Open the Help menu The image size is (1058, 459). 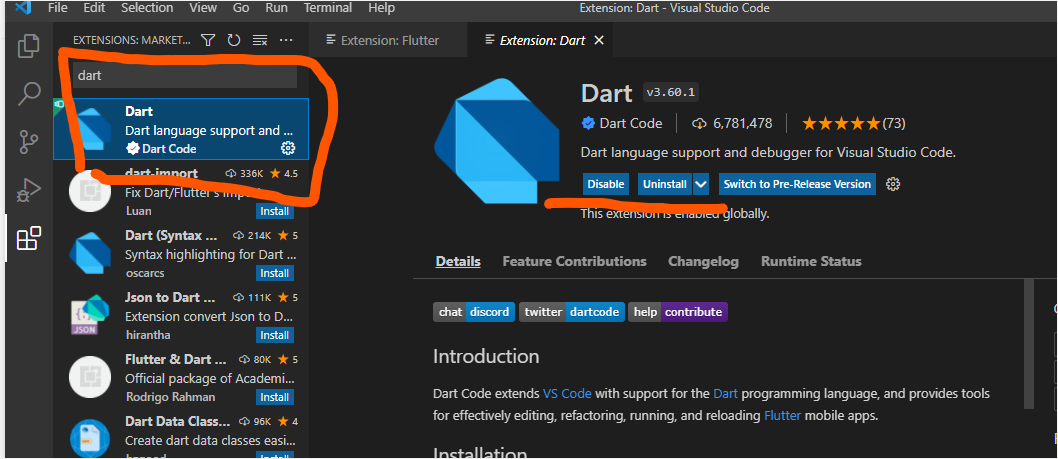(381, 9)
